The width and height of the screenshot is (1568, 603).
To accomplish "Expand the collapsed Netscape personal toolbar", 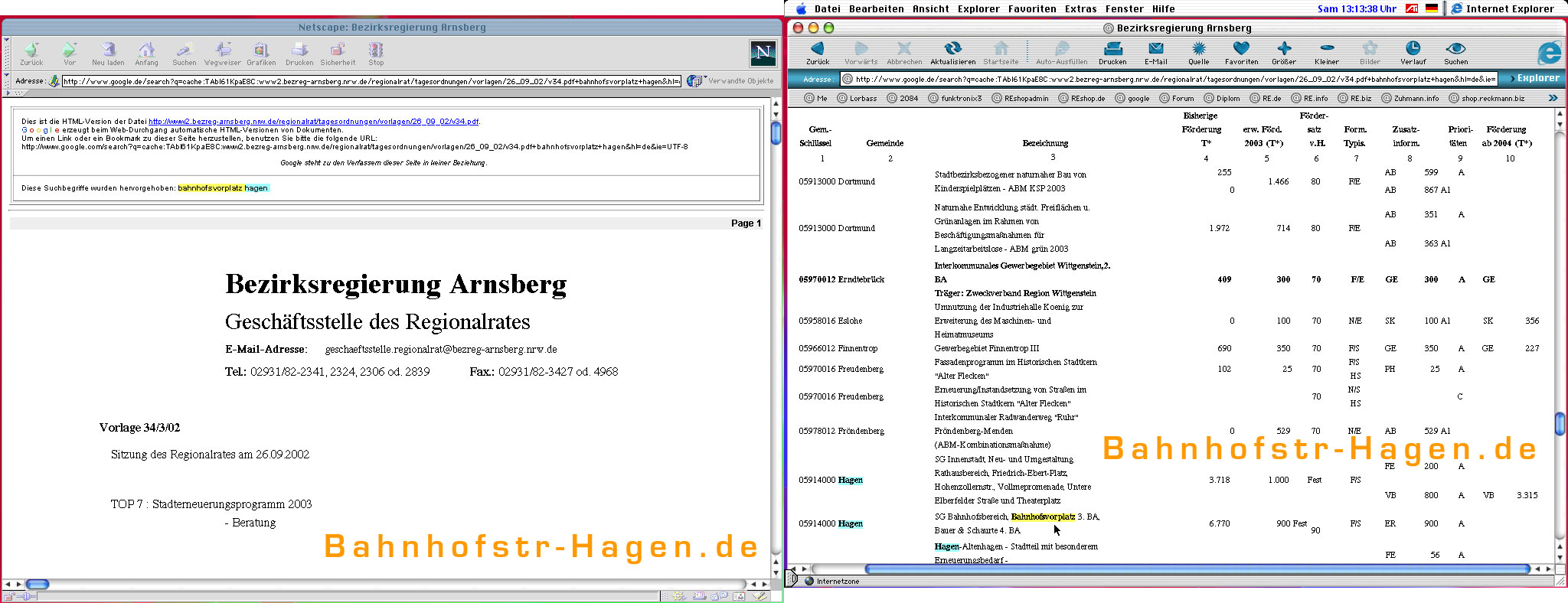I will click(8, 93).
